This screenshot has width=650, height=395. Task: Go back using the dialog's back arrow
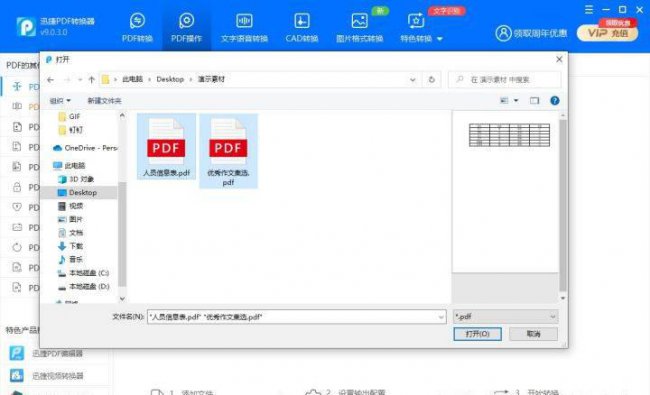click(50, 80)
